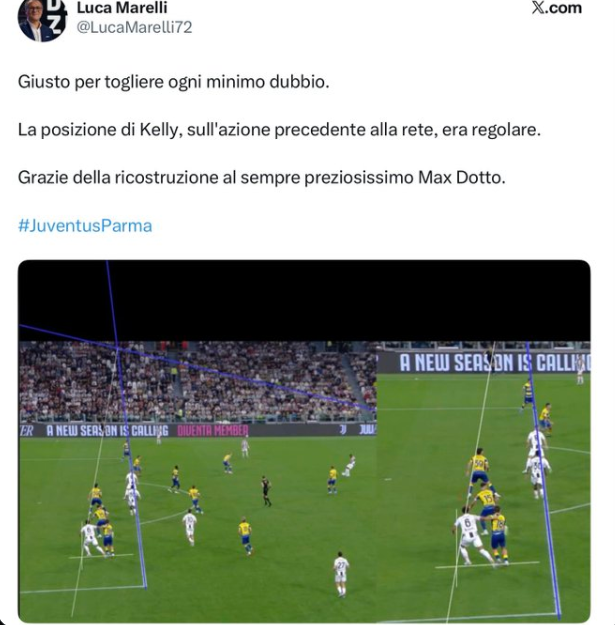Click the A NEW SEASON banner in the right panel
Screen dimensions: 615x625
tap(494, 363)
